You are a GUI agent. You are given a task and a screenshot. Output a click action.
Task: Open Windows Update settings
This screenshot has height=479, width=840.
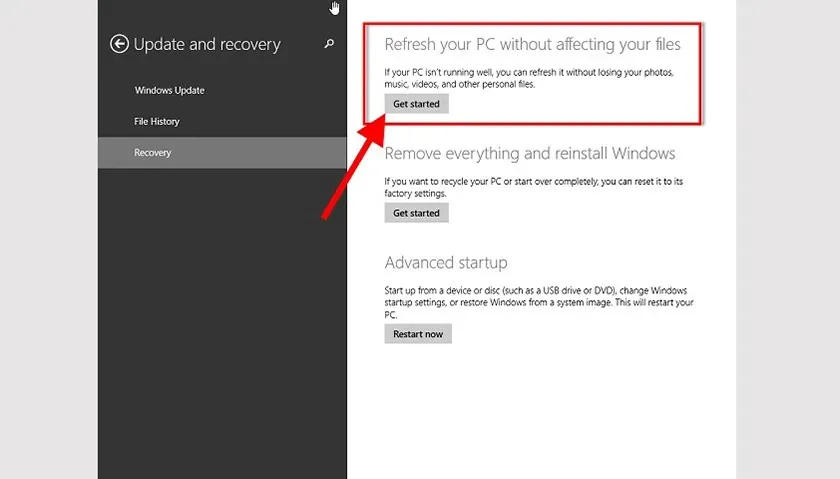pos(169,90)
